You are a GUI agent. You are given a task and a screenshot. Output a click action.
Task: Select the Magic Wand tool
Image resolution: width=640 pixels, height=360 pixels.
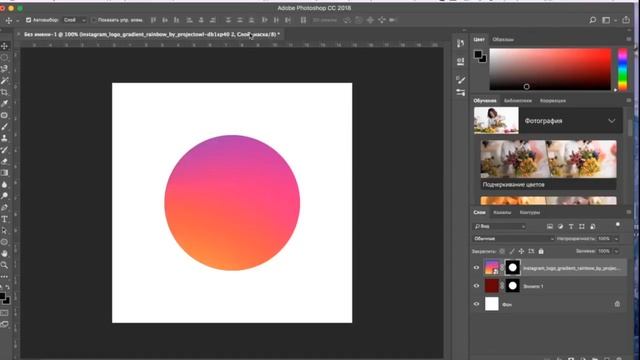(x=4, y=81)
